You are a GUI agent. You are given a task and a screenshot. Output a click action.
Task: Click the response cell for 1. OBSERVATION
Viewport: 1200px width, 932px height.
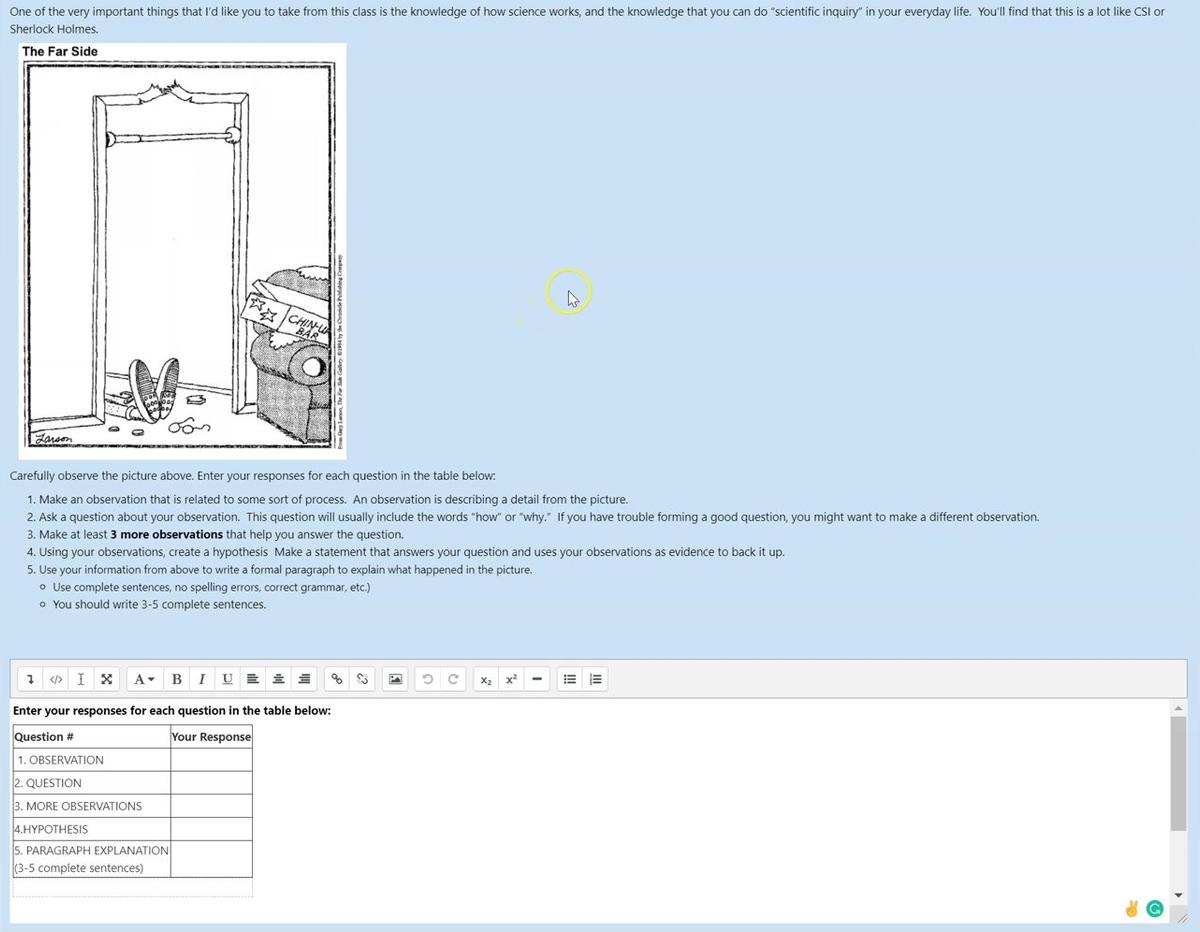[x=211, y=760]
